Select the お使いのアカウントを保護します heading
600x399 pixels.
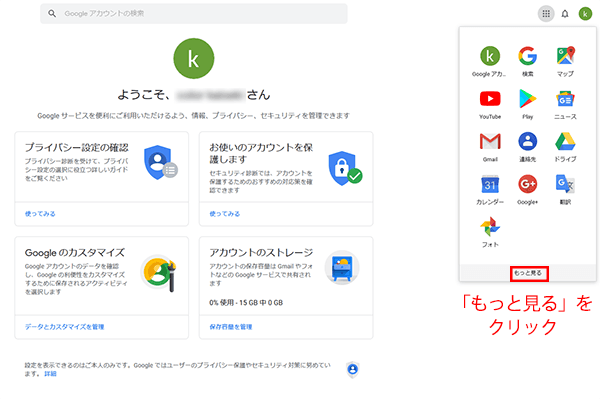coord(261,153)
